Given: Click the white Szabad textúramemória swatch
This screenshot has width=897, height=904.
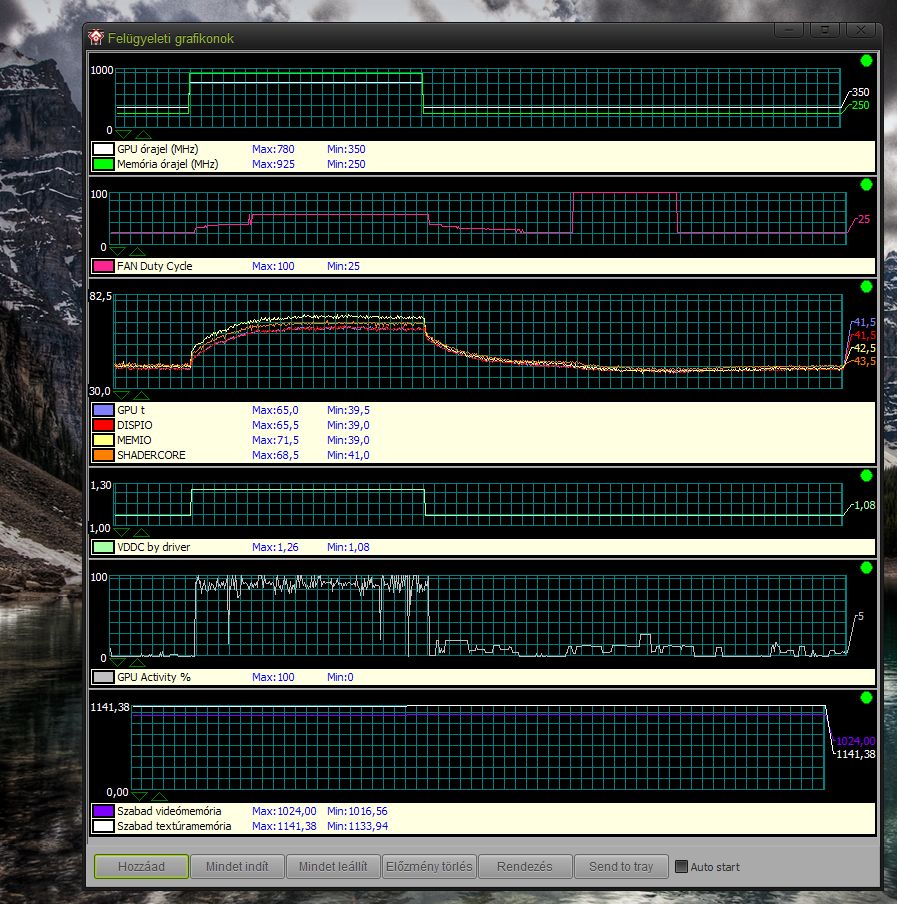Looking at the screenshot, I should coord(103,826).
